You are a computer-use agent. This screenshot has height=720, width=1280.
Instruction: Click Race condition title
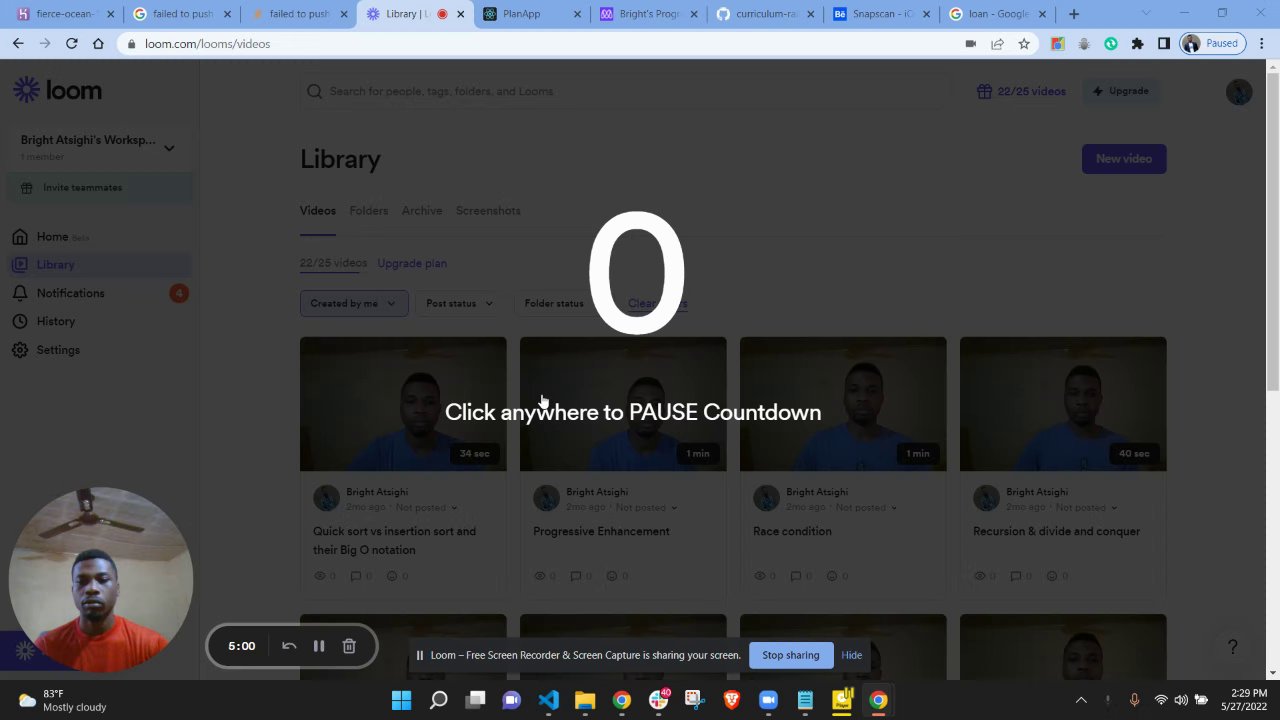click(x=792, y=531)
